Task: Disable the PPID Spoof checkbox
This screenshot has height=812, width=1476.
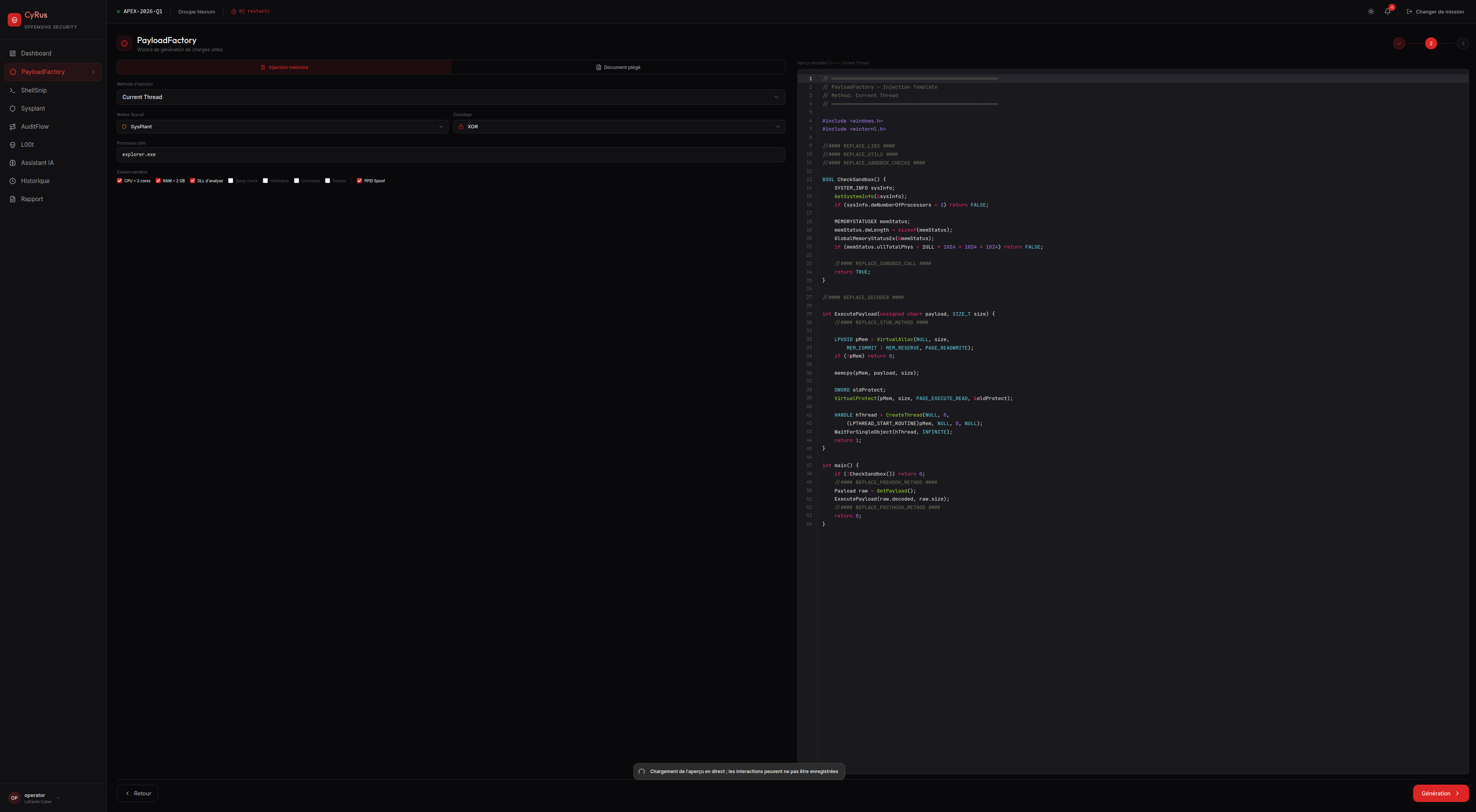Action: click(359, 180)
